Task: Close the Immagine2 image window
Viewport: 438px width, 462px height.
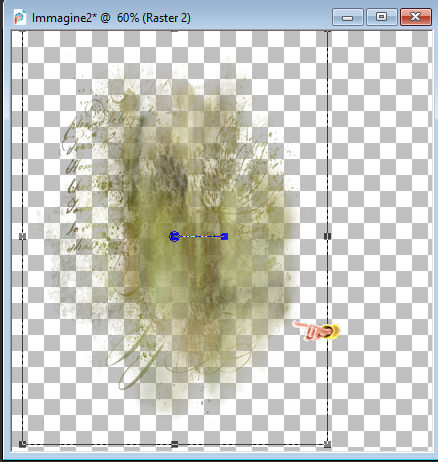Action: click(x=415, y=17)
